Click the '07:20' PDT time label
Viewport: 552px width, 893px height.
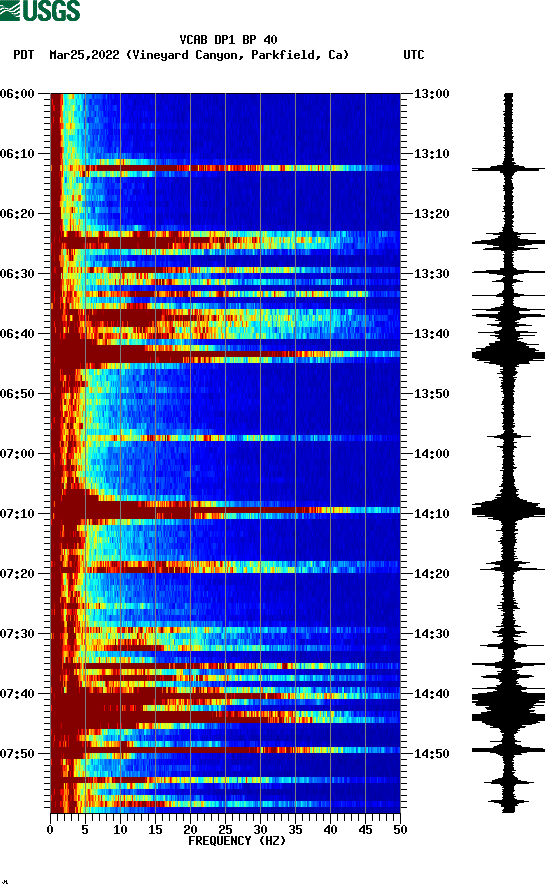point(17,574)
